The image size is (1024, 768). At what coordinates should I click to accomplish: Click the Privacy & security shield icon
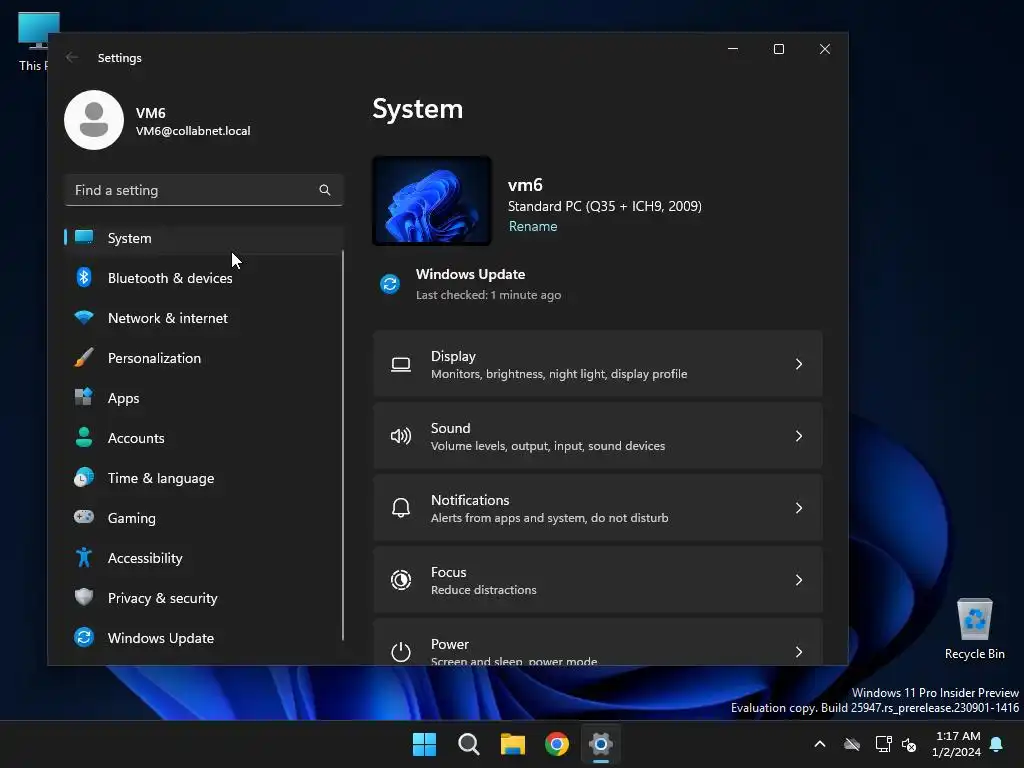pos(84,597)
